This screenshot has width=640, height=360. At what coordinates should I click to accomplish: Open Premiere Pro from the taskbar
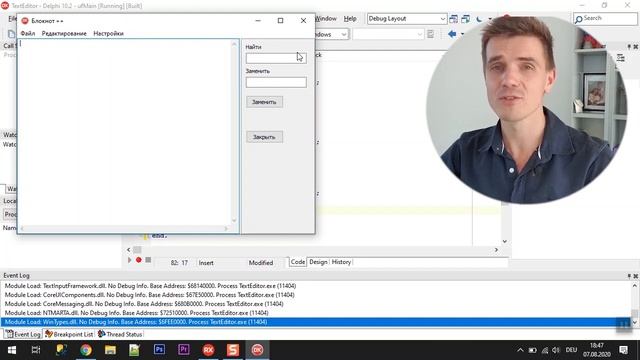(x=184, y=350)
